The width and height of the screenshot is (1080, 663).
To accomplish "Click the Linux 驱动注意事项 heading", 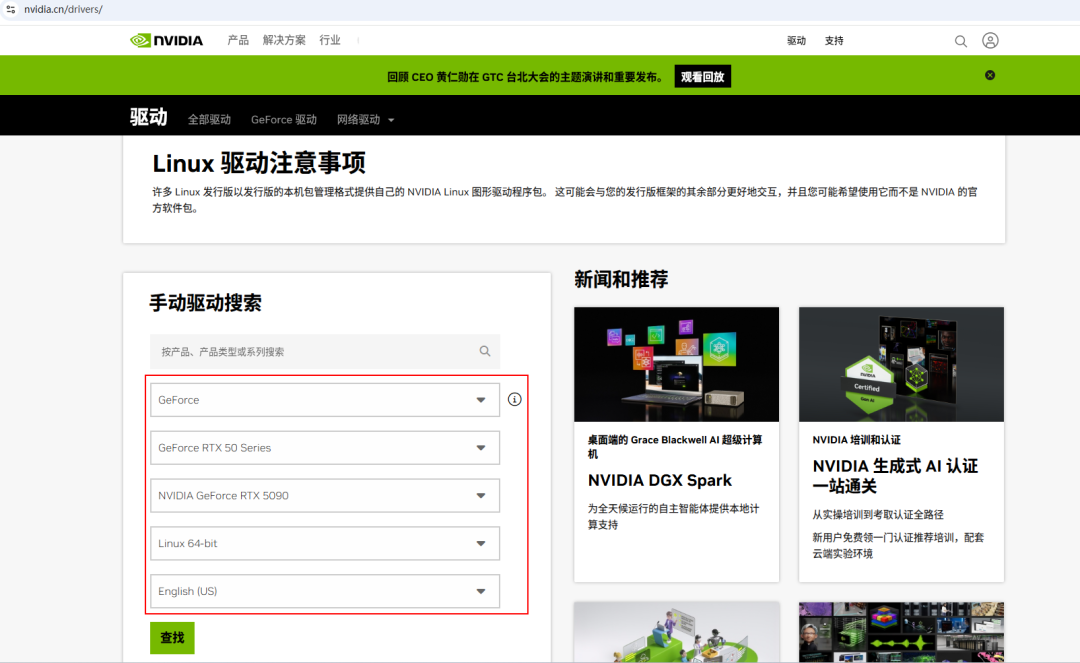I will 259,163.
